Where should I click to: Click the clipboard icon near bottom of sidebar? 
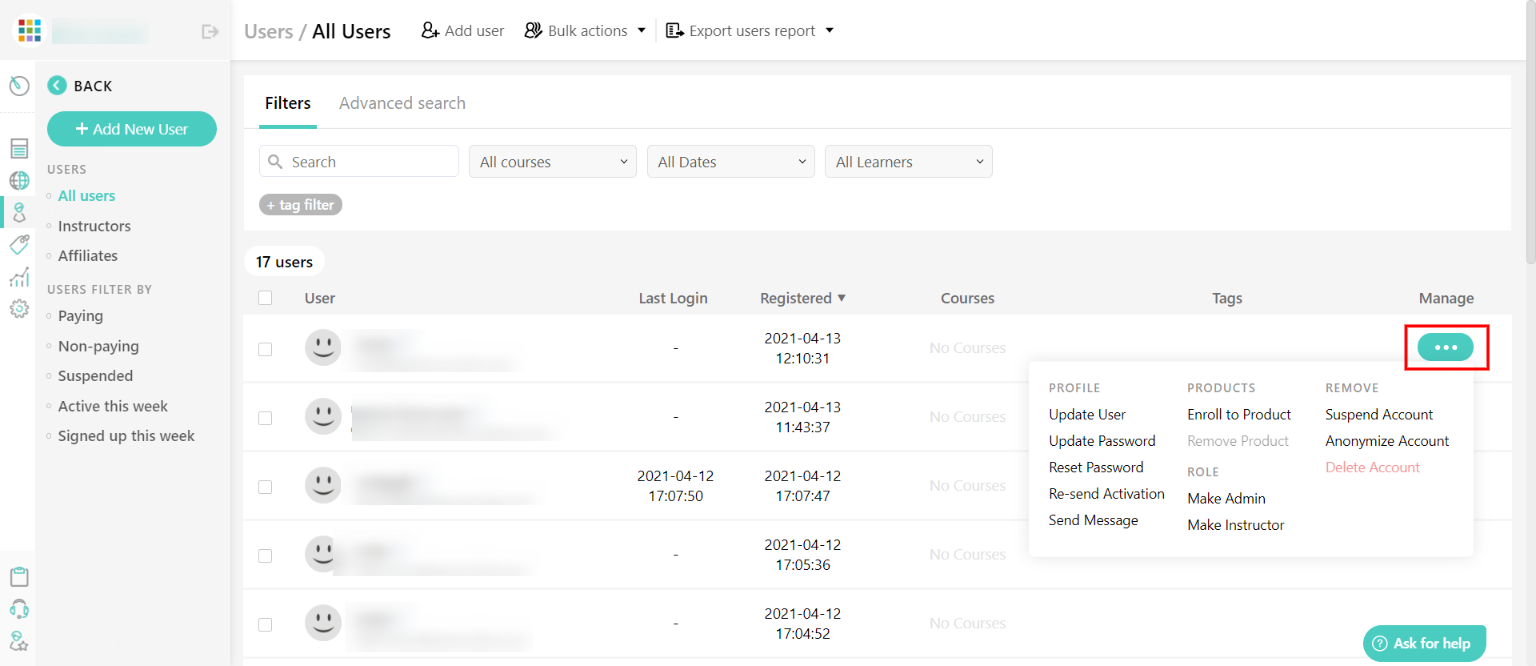click(18, 576)
